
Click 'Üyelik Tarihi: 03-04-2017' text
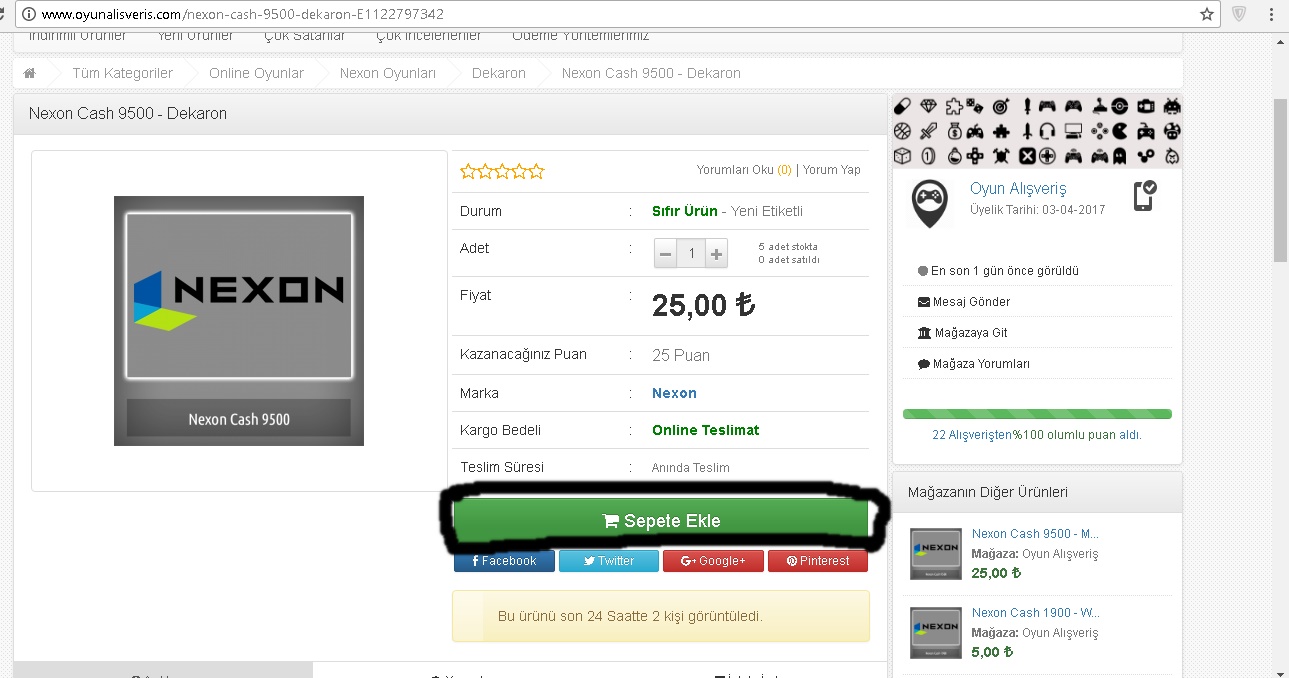click(1038, 210)
